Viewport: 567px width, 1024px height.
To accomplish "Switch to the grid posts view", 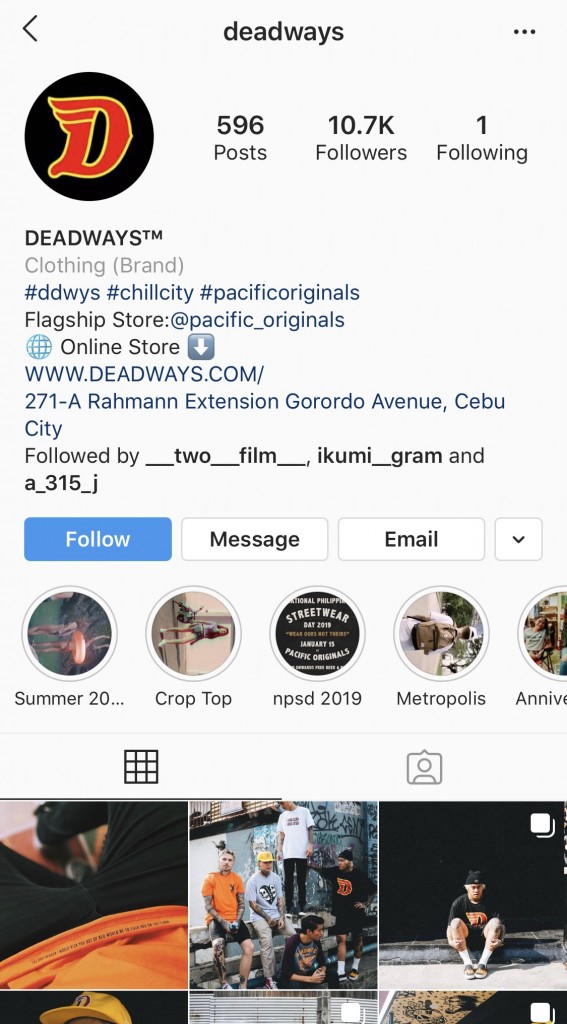I will [141, 767].
